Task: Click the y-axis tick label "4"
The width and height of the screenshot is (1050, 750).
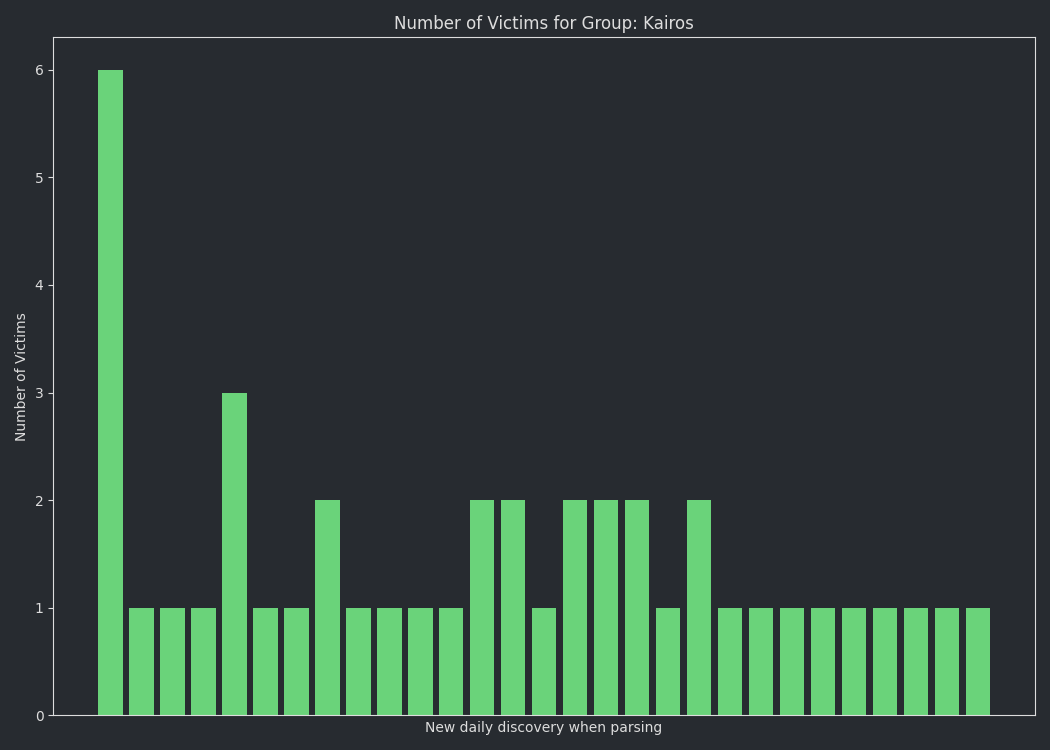Action: click(x=40, y=286)
